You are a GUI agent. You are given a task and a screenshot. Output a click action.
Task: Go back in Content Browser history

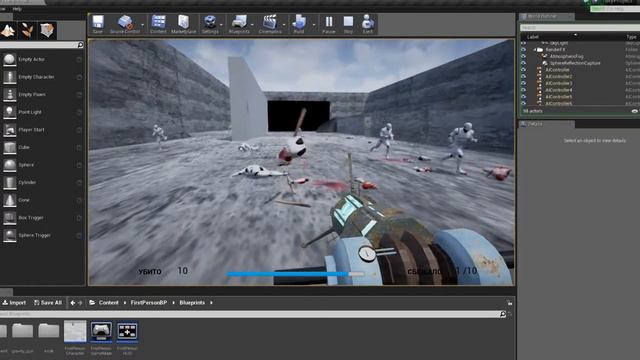click(73, 303)
